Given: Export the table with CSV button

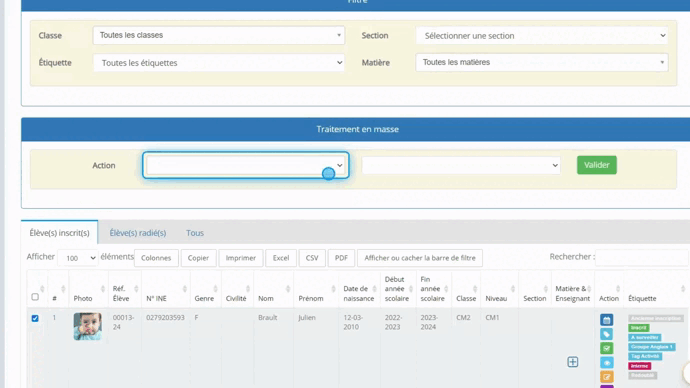Looking at the screenshot, I should [312, 258].
